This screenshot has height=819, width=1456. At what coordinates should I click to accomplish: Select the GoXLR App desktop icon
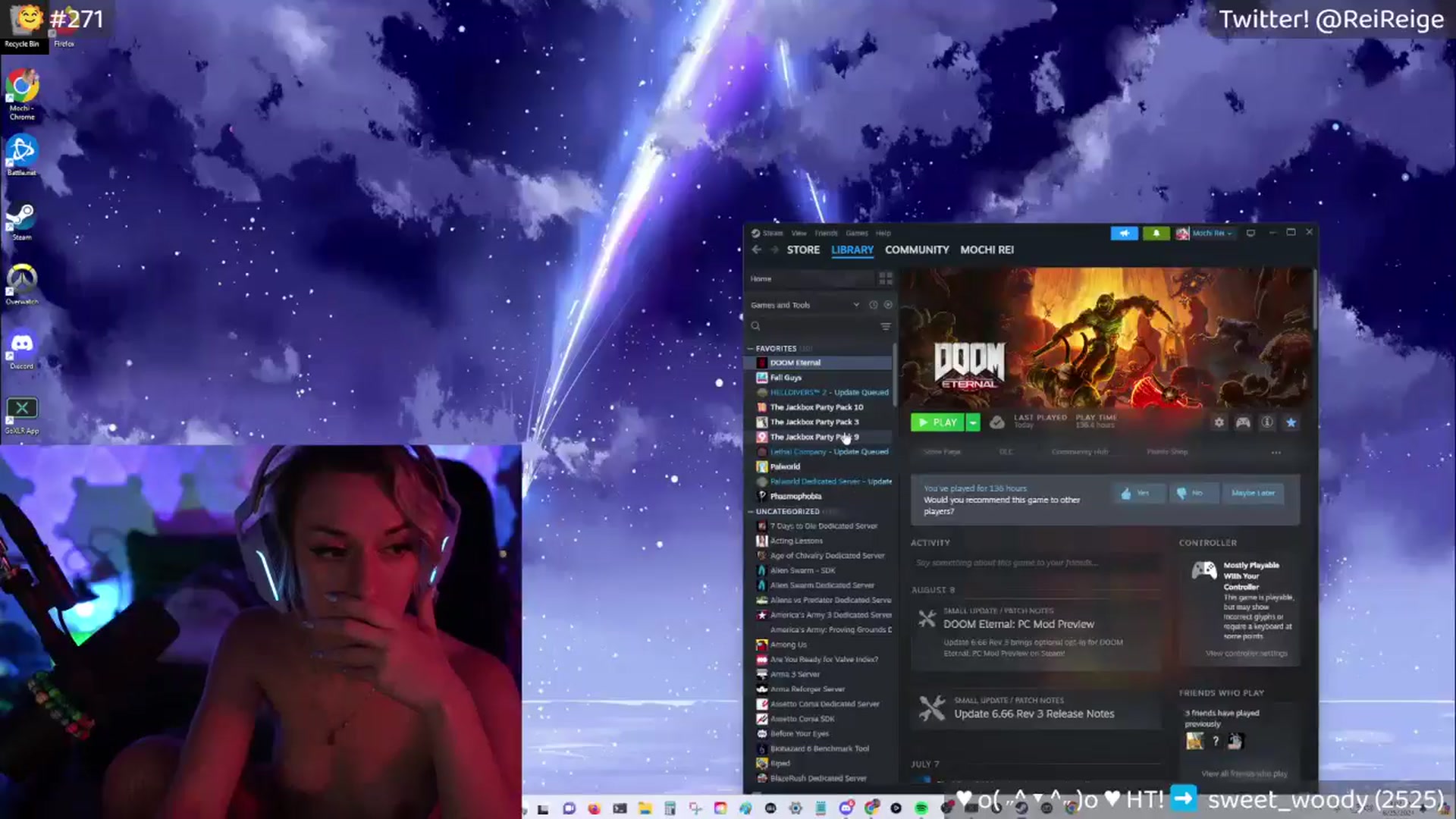(21, 416)
